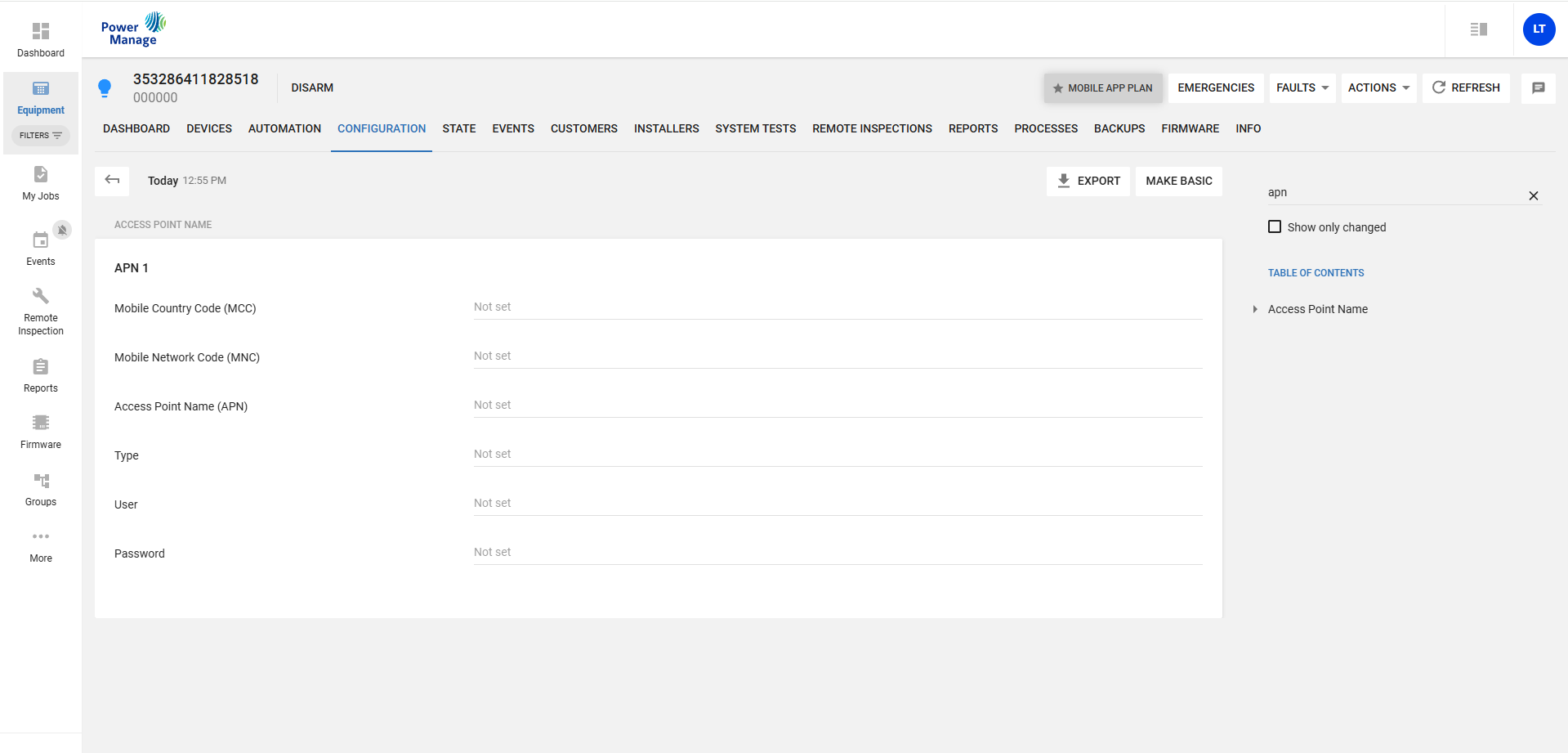Switch to the Devices tab

click(x=209, y=129)
